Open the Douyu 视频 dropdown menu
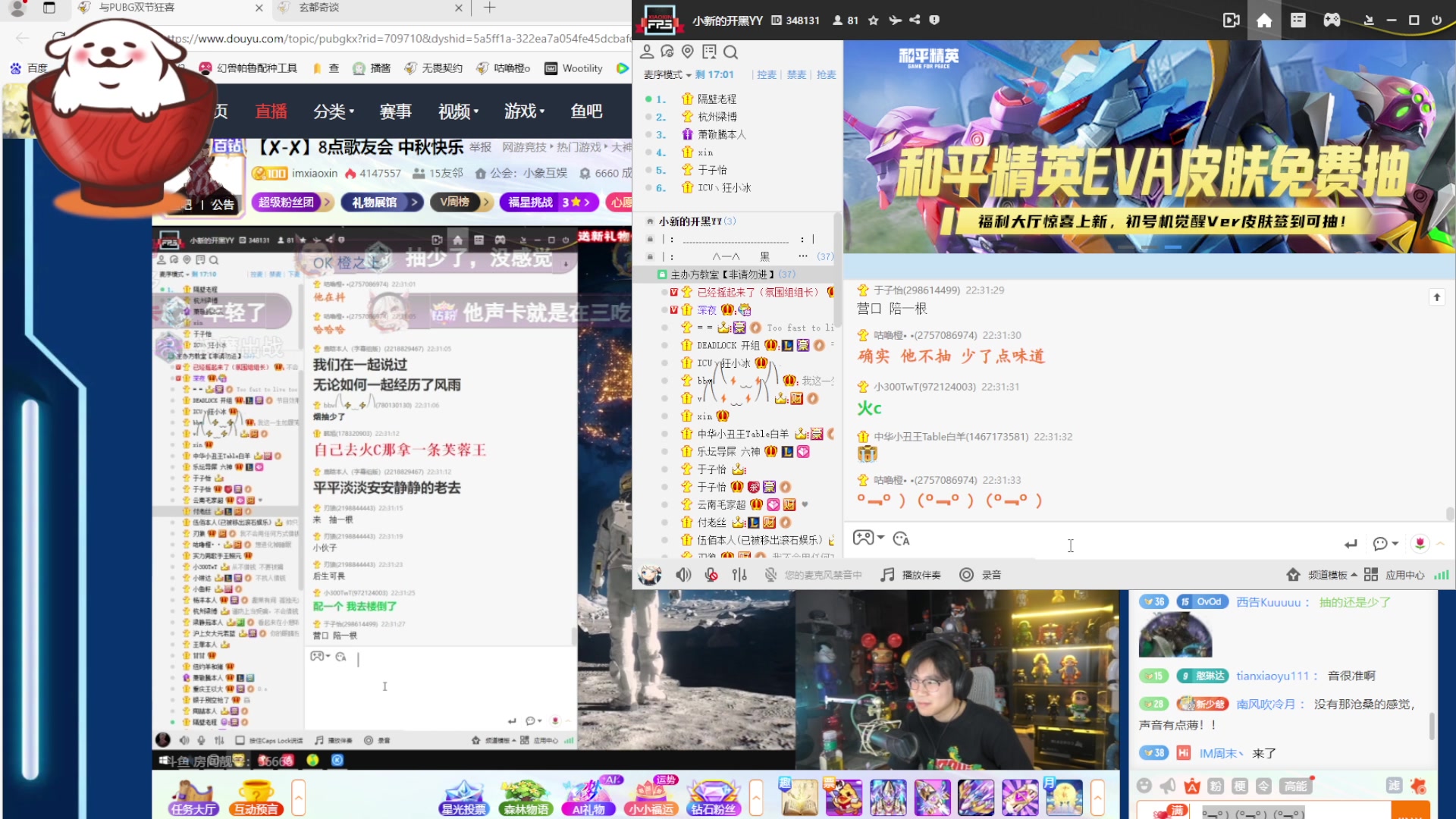The height and width of the screenshot is (819, 1456). 459,111
